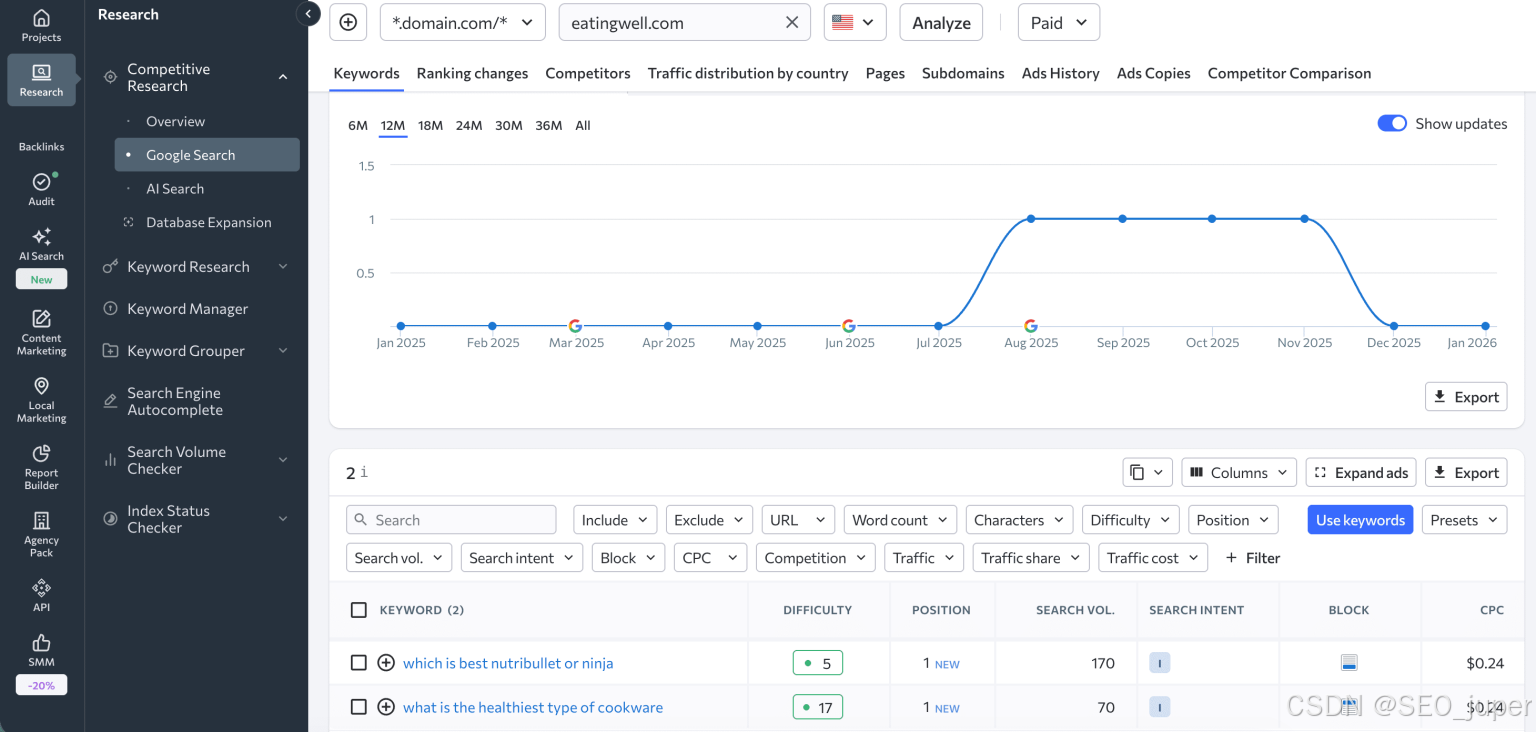Screen dimensions: 1536x732
Task: Add a filter with + Filter
Action: (1252, 558)
